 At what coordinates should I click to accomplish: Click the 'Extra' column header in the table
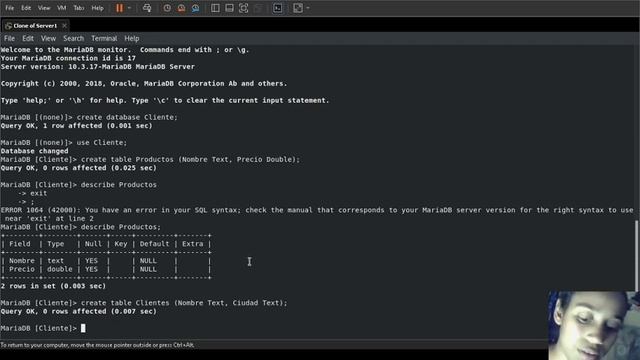coord(193,244)
